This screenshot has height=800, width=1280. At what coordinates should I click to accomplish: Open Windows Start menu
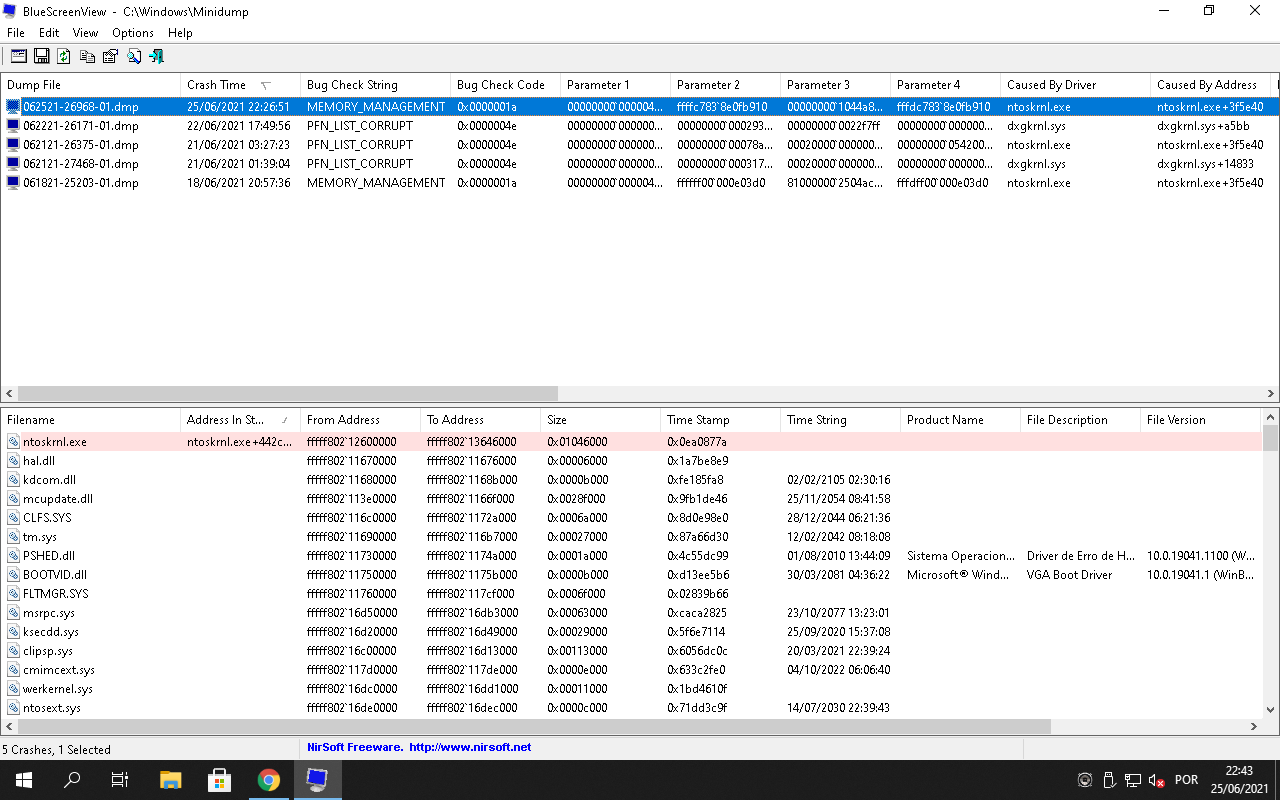(x=24, y=780)
